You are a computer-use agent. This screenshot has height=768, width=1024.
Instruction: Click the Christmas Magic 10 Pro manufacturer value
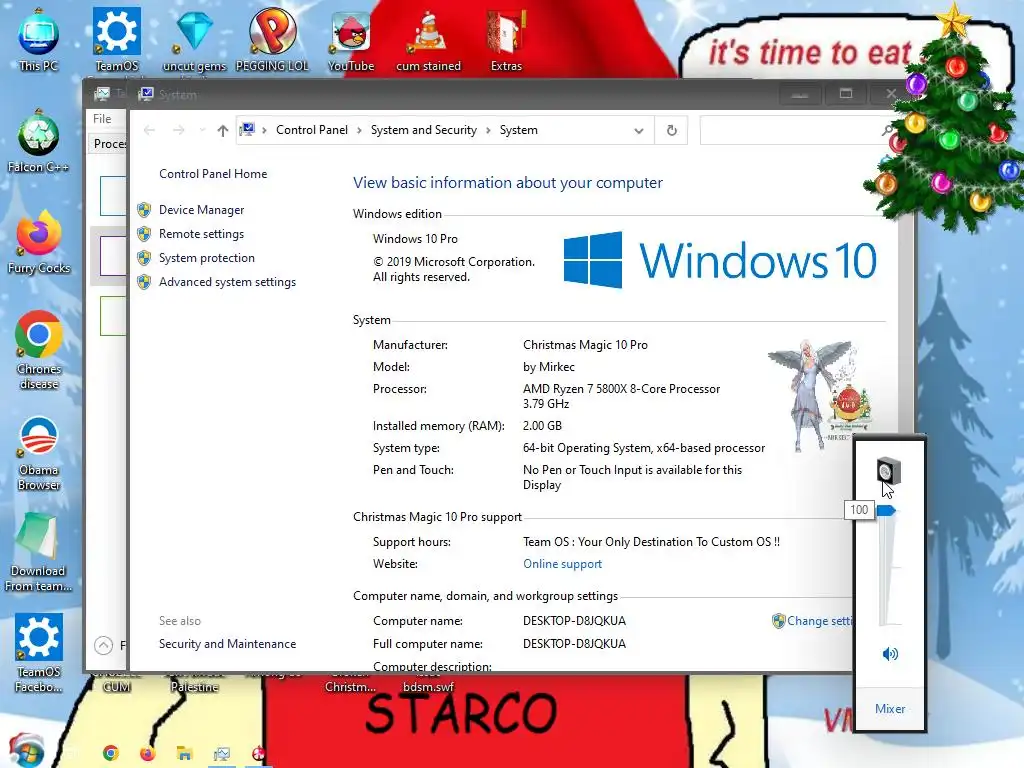(x=585, y=345)
